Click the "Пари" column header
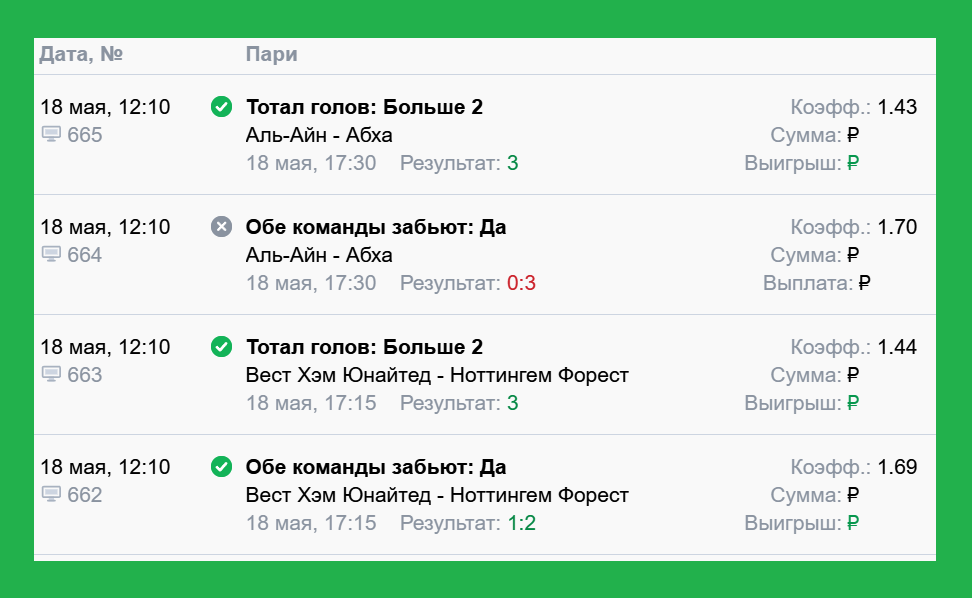This screenshot has width=972, height=598. click(272, 55)
